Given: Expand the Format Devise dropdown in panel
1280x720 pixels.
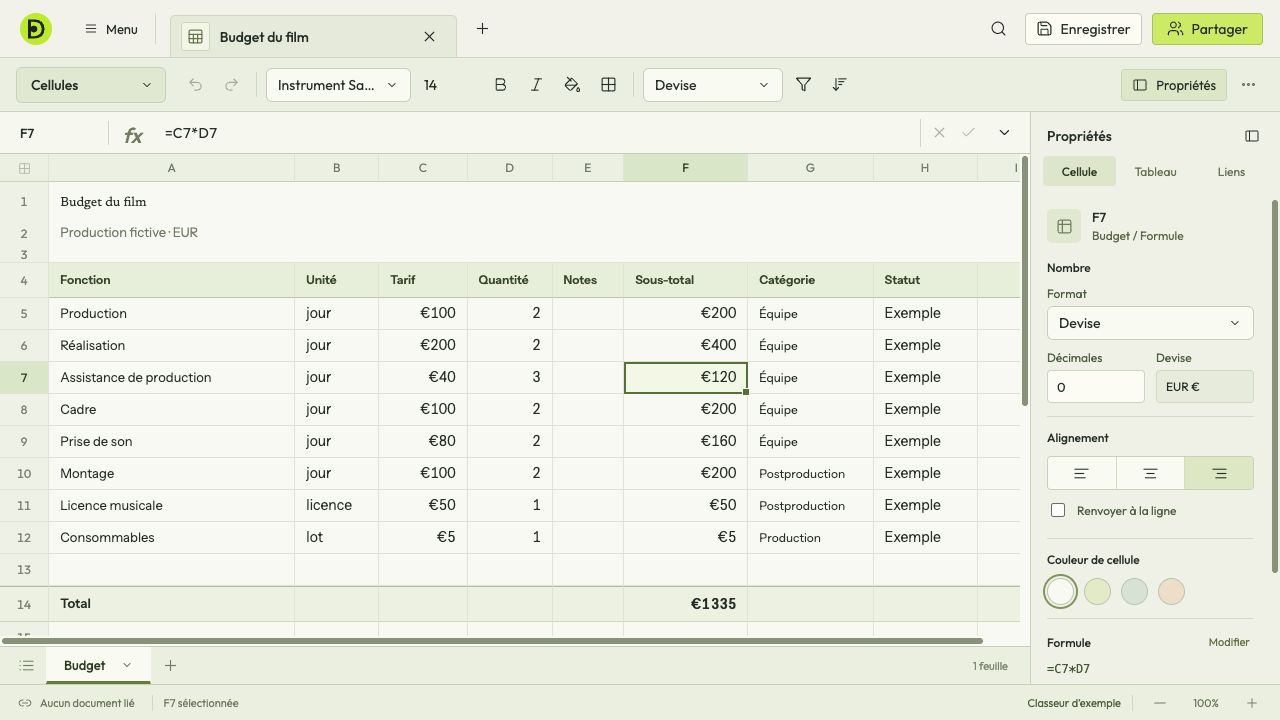Looking at the screenshot, I should (1150, 323).
